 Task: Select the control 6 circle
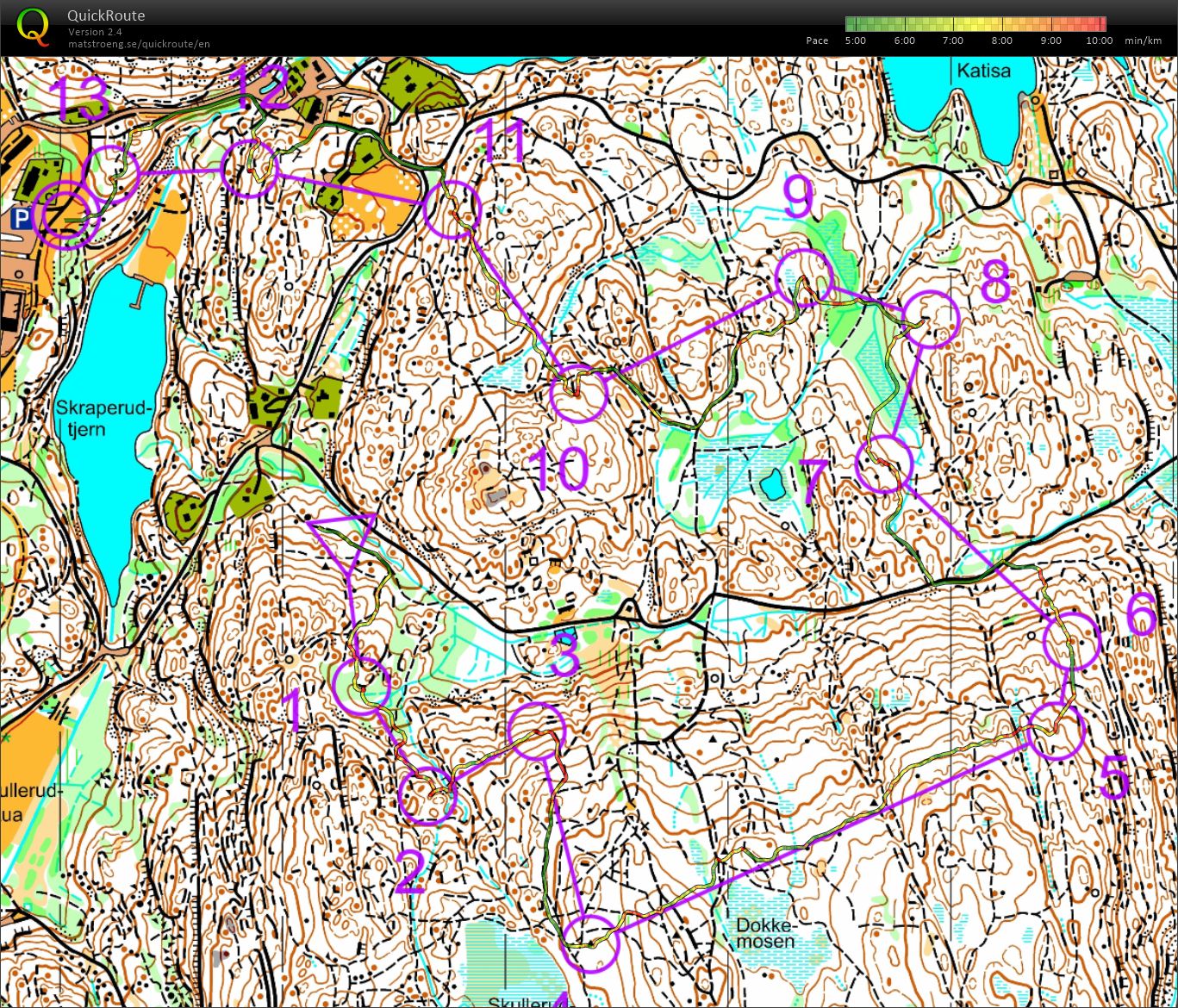(1072, 642)
